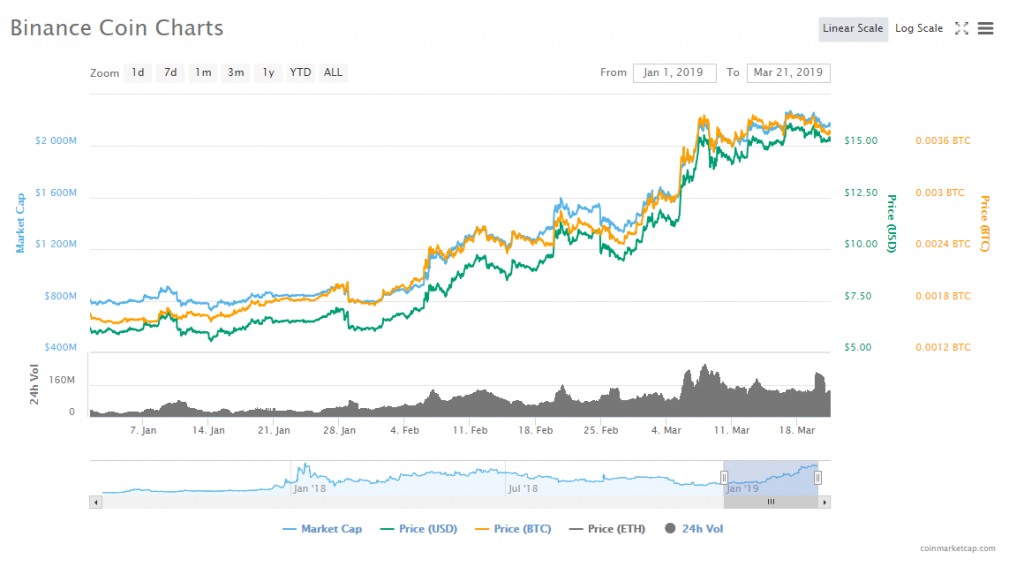The image size is (1024, 567).
Task: Click the 0.0036 BTC axis label
Action: pos(942,140)
